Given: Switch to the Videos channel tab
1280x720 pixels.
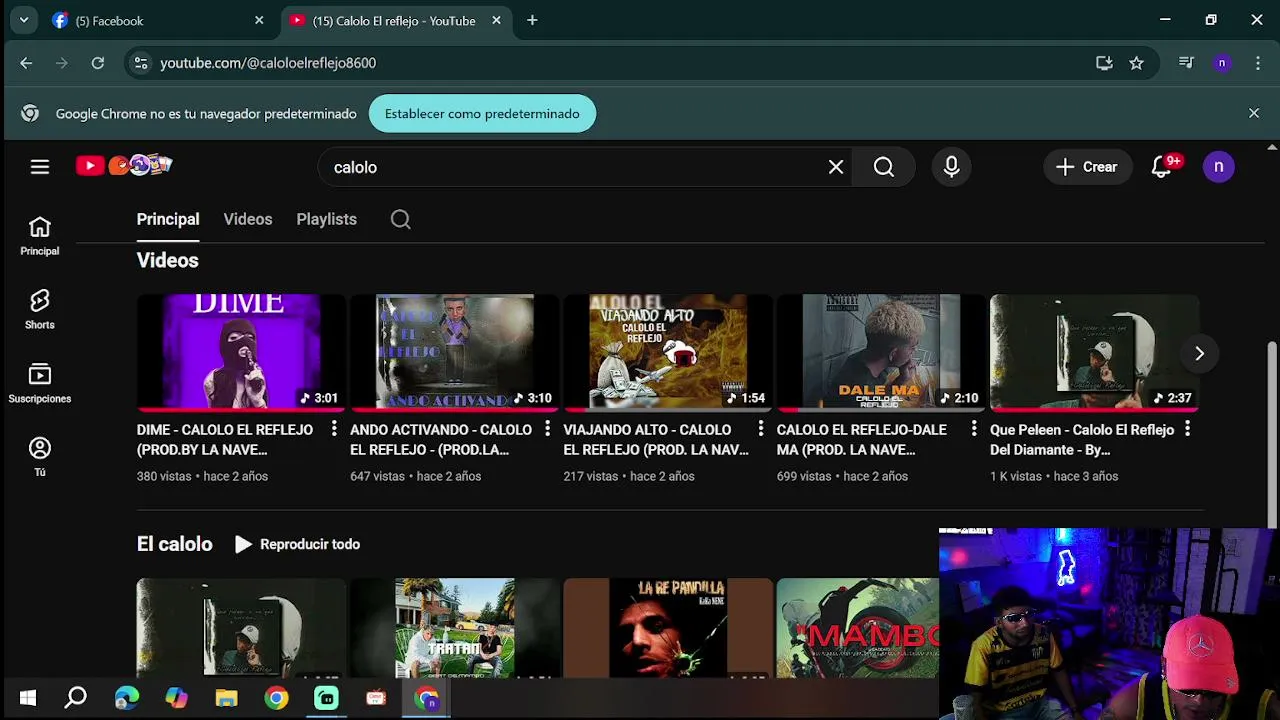Looking at the screenshot, I should [x=248, y=219].
